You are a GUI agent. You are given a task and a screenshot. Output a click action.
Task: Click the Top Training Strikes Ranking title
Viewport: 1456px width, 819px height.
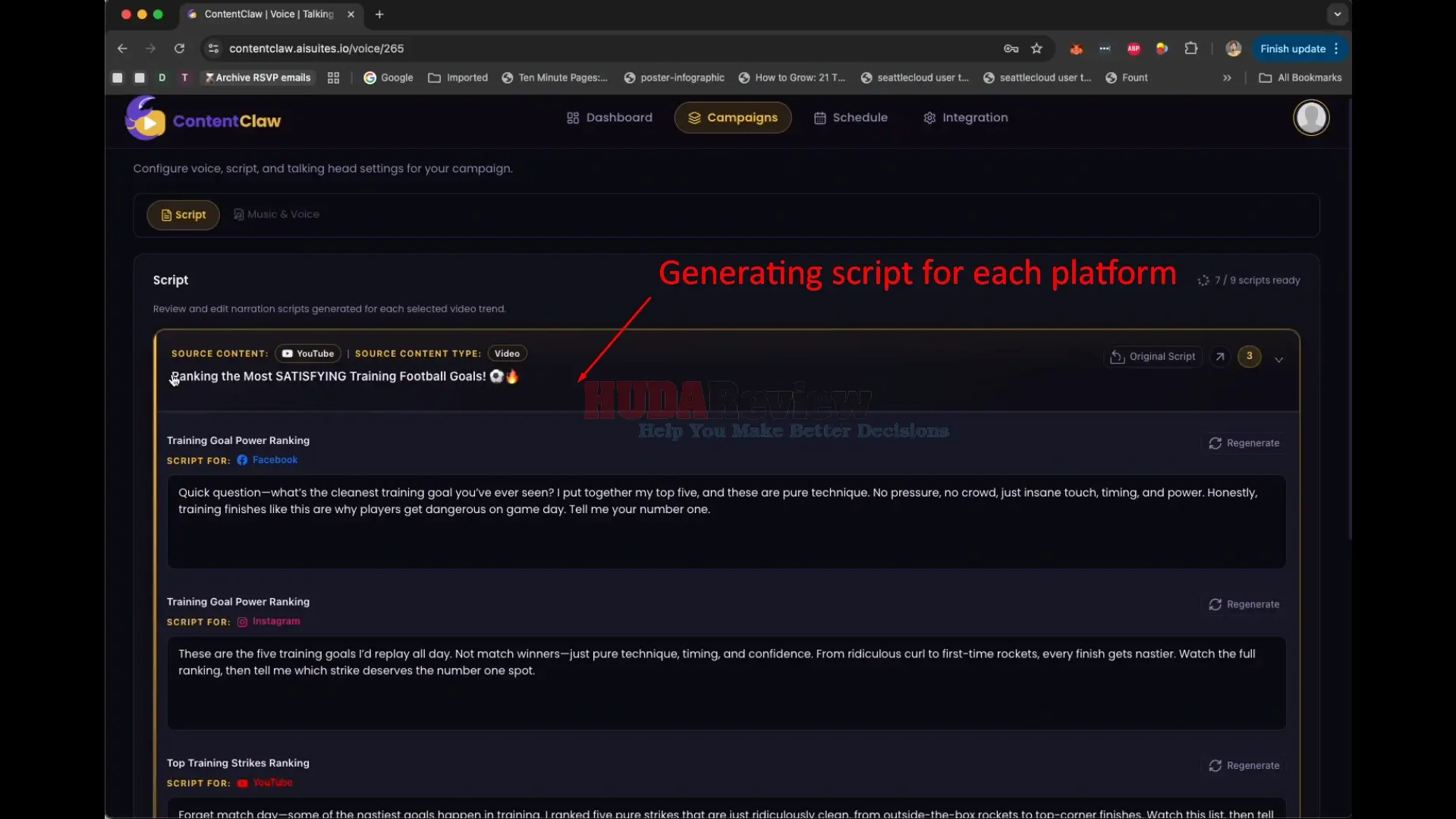pos(238,763)
